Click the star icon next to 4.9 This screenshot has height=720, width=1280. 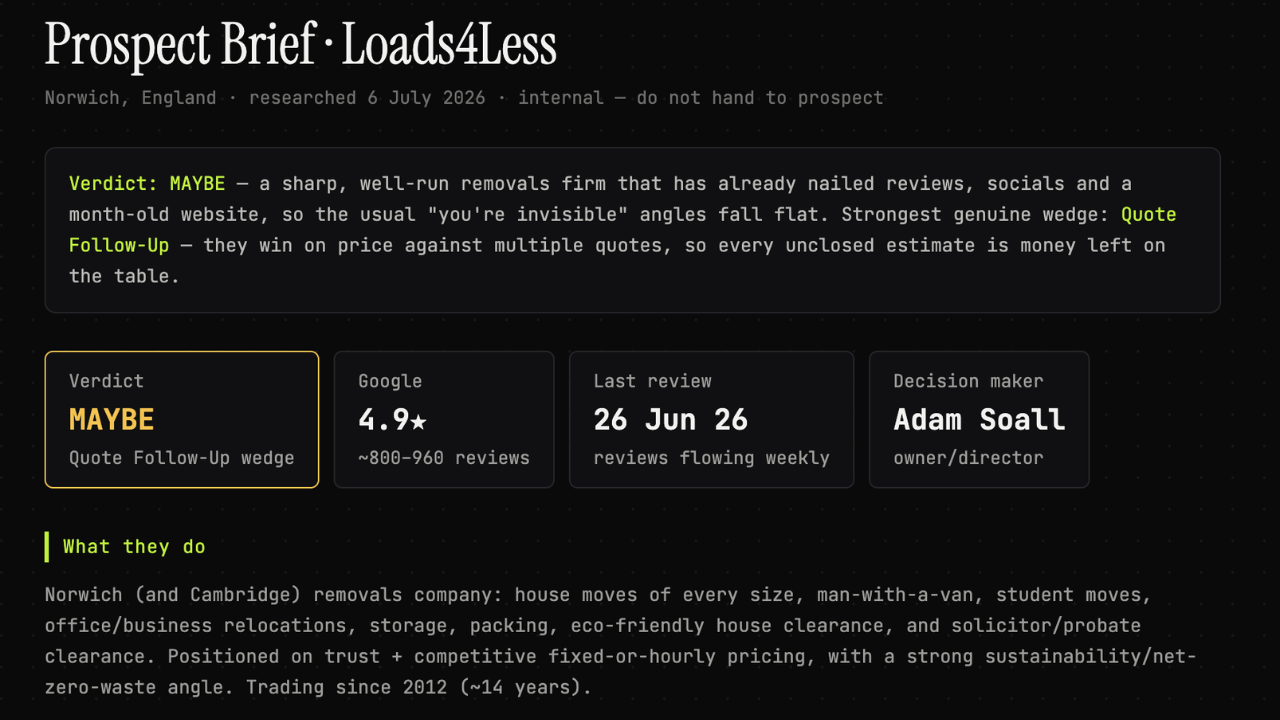[418, 421]
